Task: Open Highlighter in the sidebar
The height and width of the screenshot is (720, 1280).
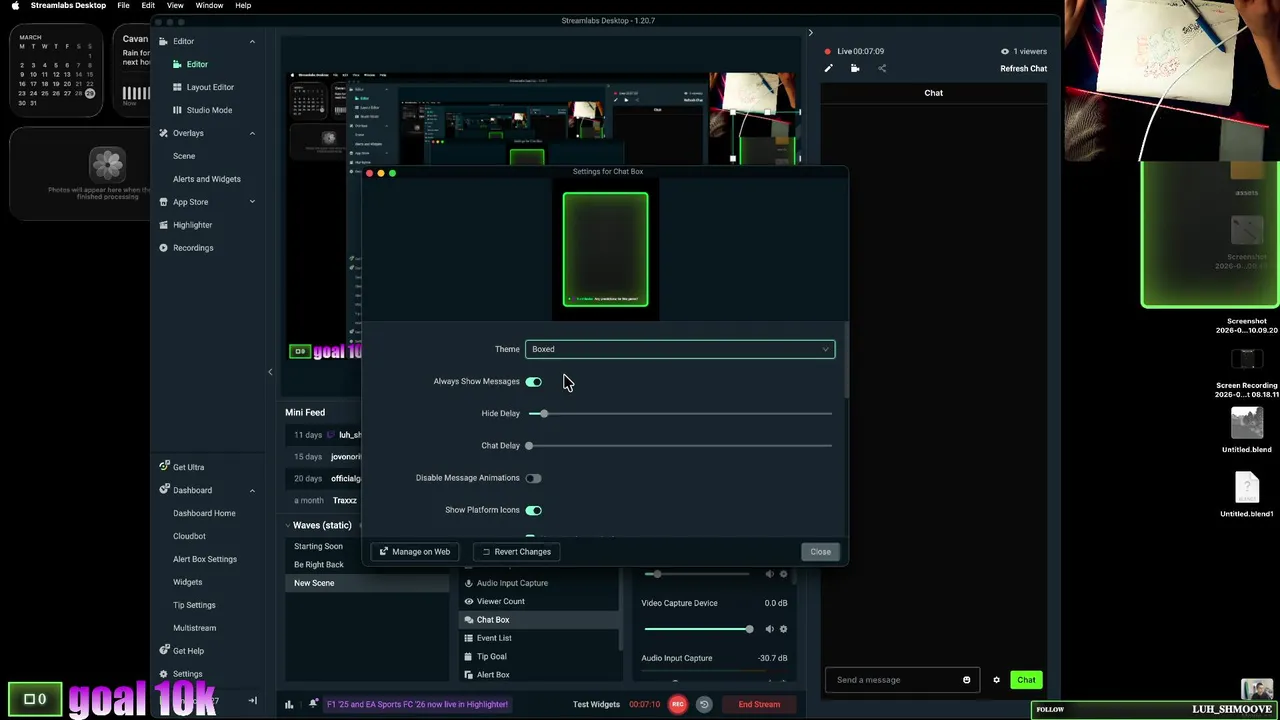Action: point(192,225)
